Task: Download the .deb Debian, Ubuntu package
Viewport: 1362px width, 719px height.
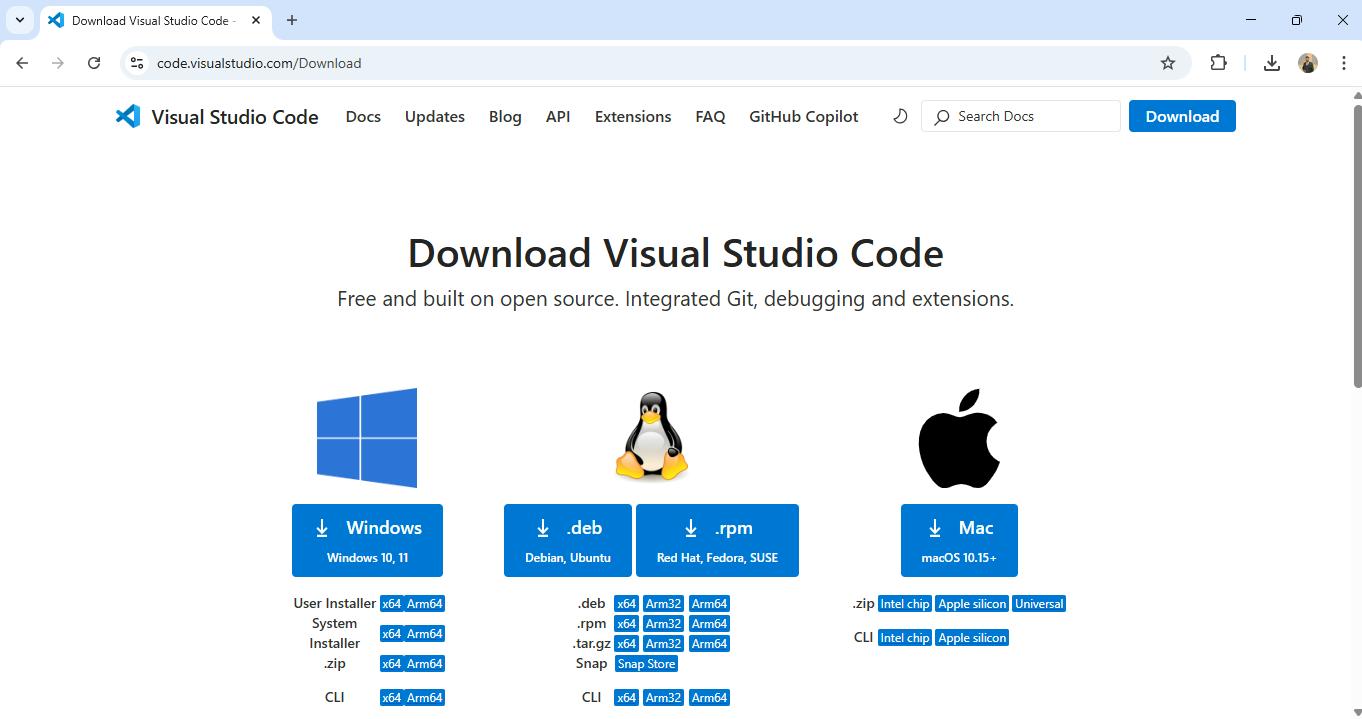Action: coord(567,540)
